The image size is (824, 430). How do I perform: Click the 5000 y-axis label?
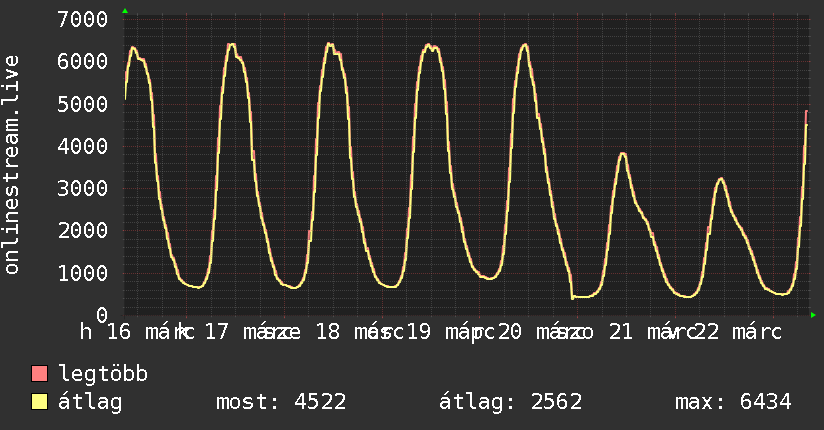coord(83,104)
